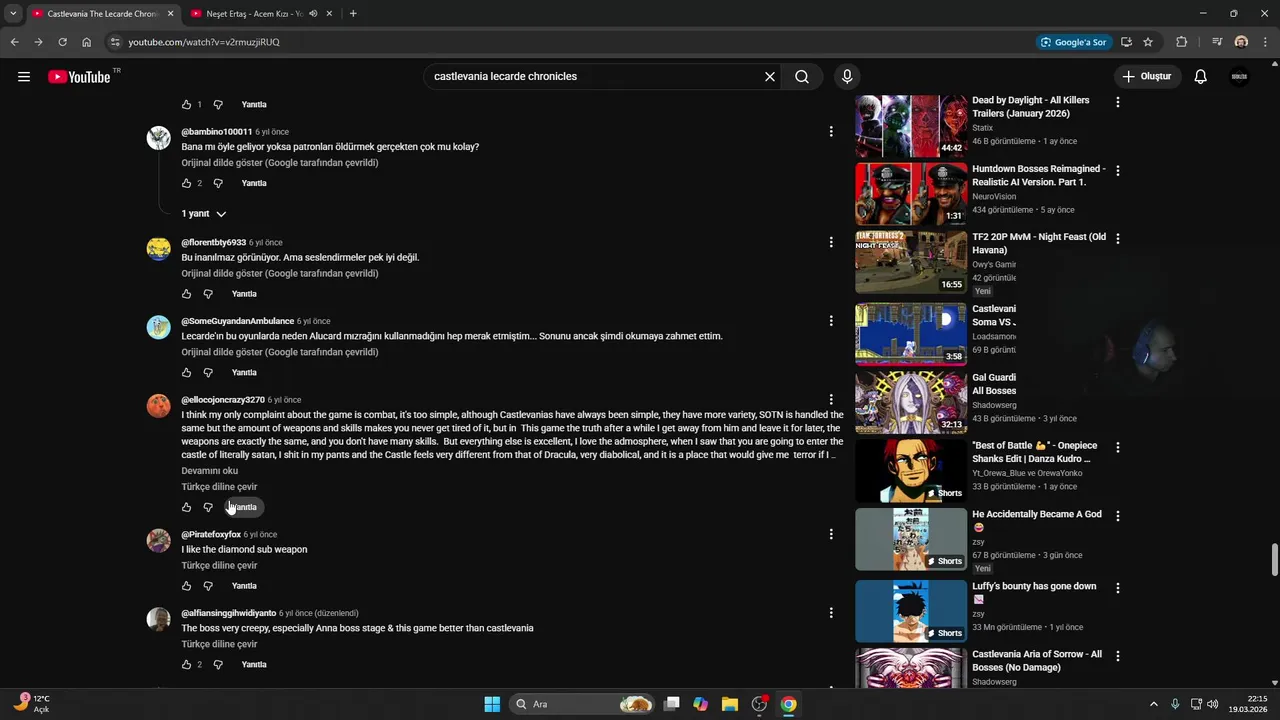Open options menu for @SomeGuyandanAmbulance comment
This screenshot has height=720, width=1280.
tap(831, 321)
